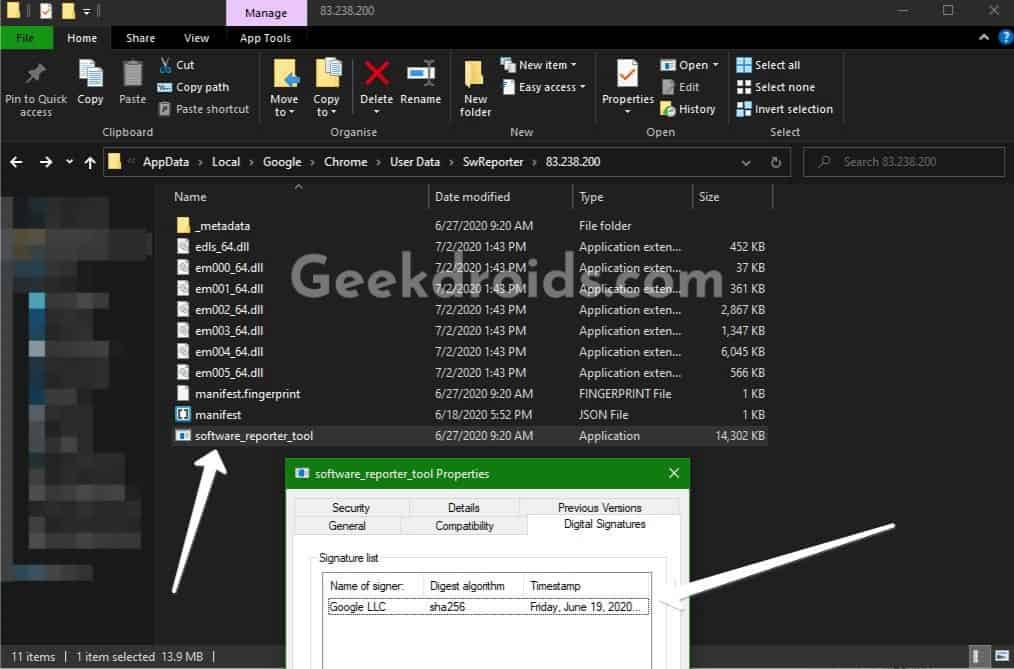The image size is (1014, 669).
Task: Click the Copy ribbon icon
Action: coord(90,83)
